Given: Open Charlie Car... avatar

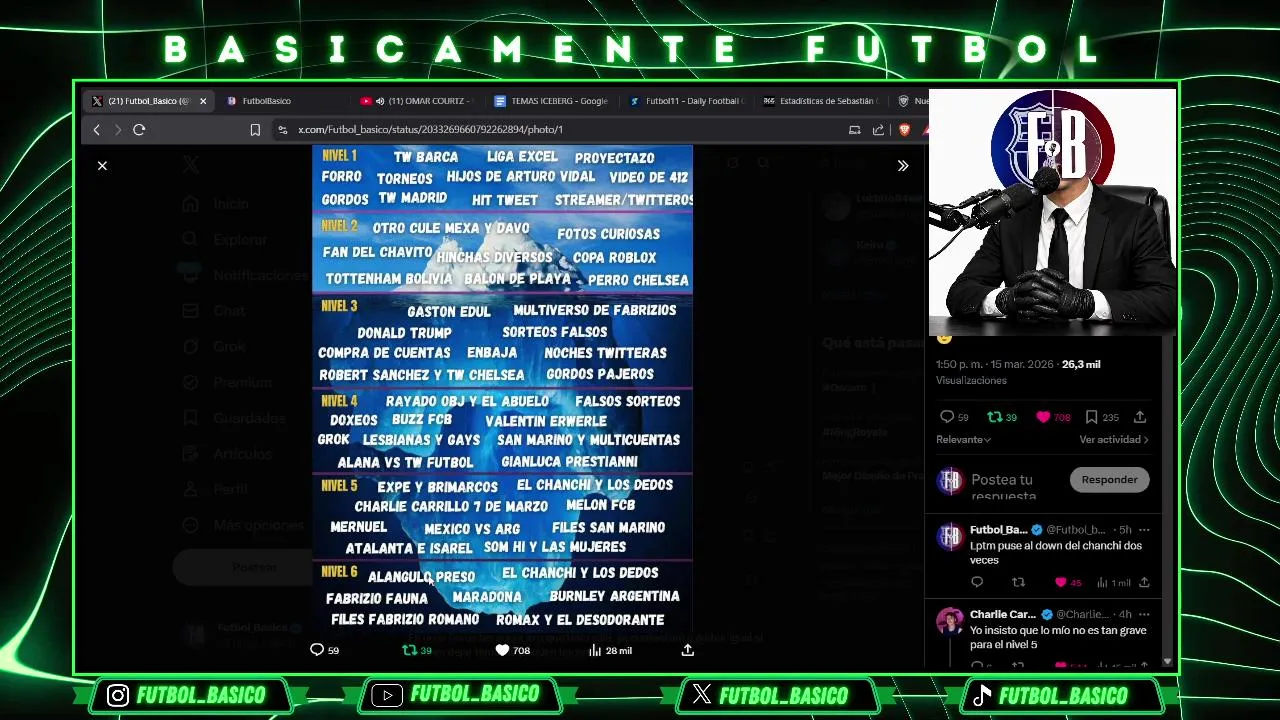Looking at the screenshot, I should pos(950,622).
